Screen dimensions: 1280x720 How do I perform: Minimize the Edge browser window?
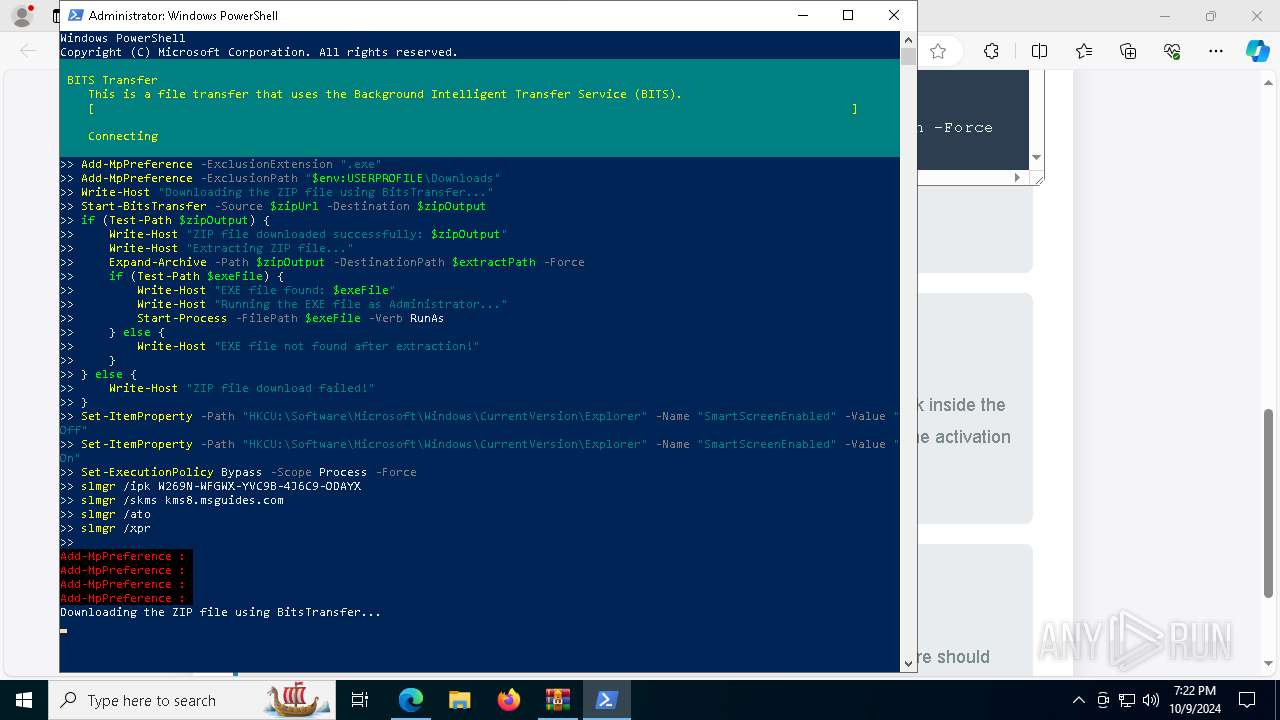pos(1164,16)
